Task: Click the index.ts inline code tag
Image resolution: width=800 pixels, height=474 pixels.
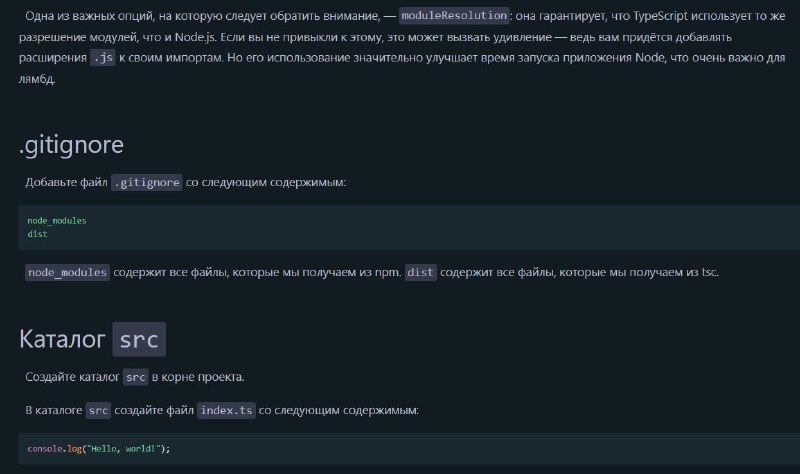Action: click(x=227, y=410)
